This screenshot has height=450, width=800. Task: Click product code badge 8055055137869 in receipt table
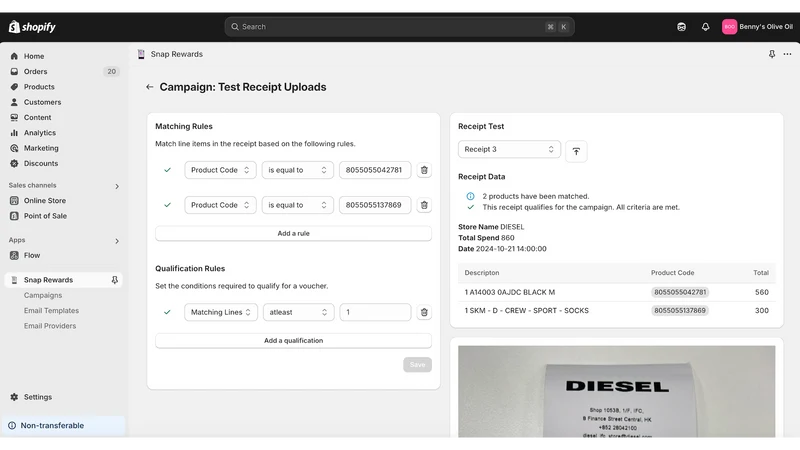tap(680, 311)
